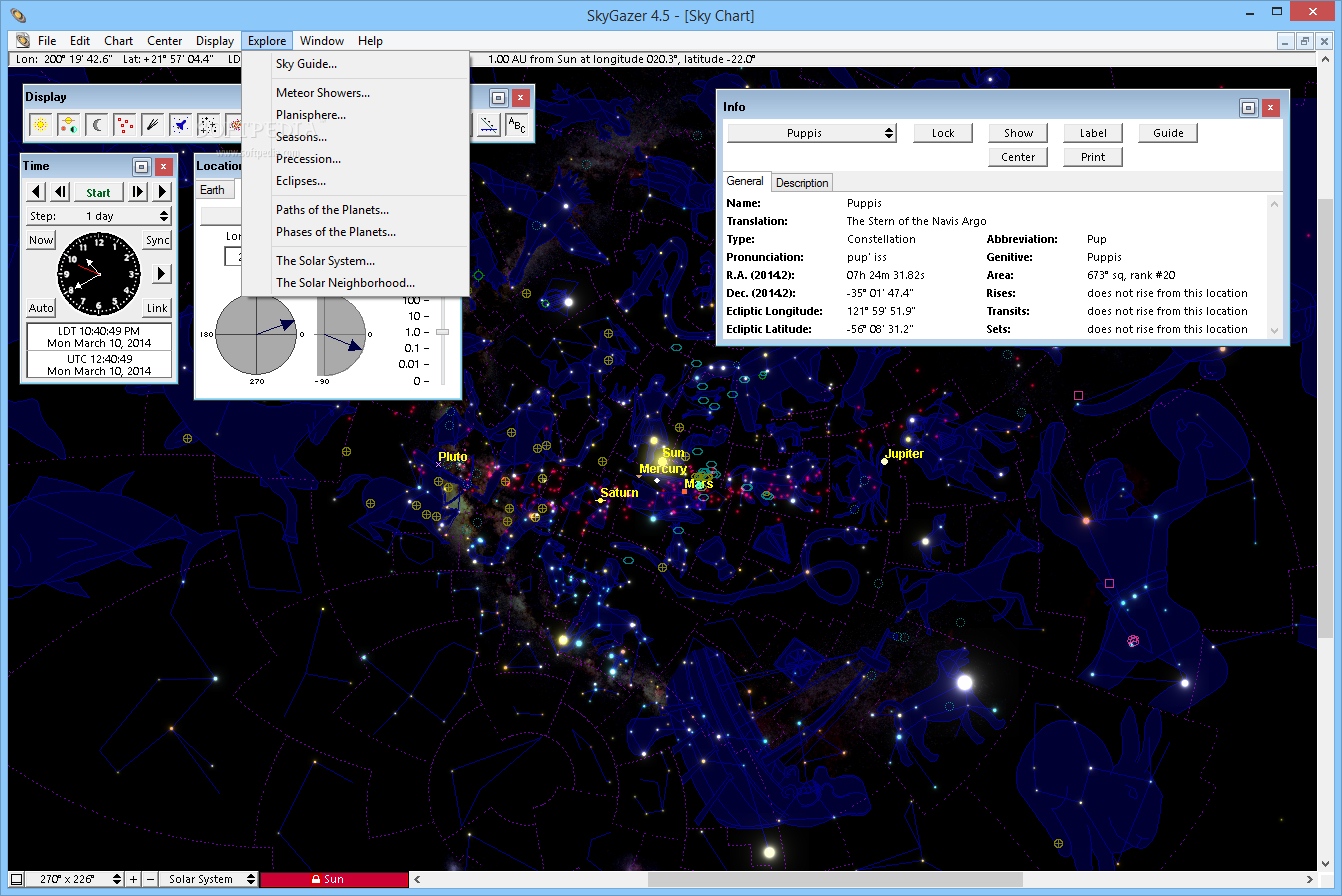The image size is (1342, 896).
Task: Toggle the Auto time button
Action: click(41, 308)
